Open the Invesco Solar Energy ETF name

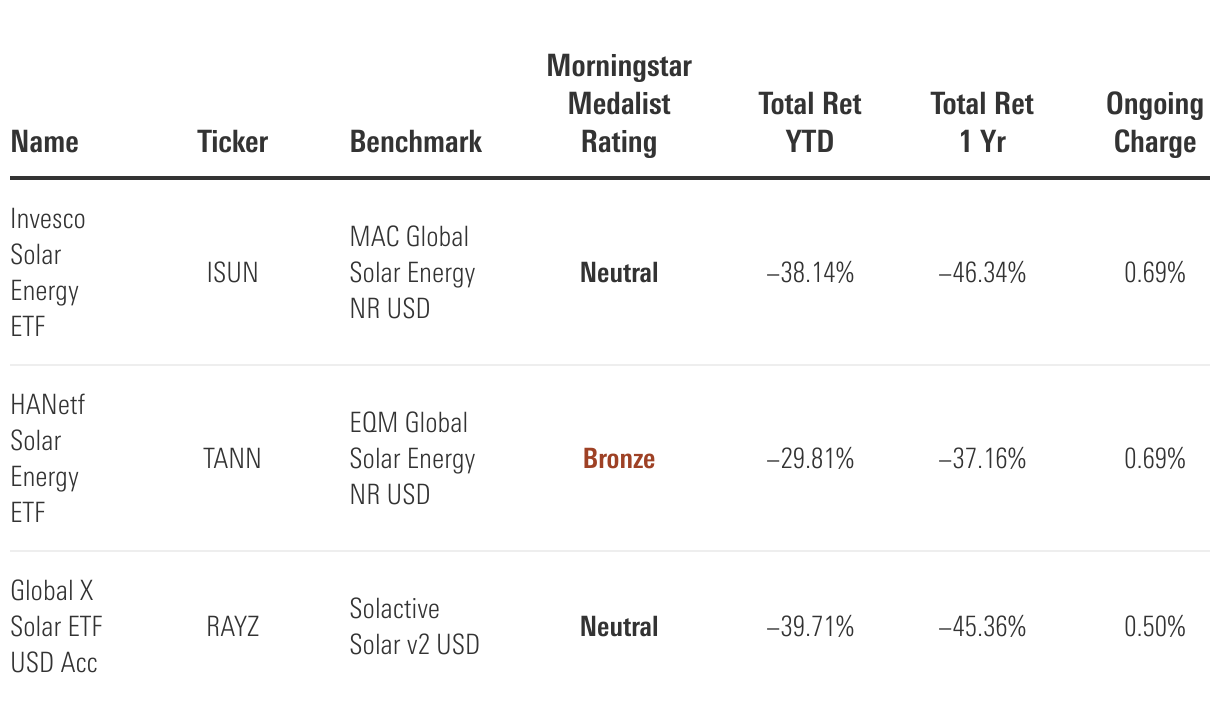tap(48, 272)
